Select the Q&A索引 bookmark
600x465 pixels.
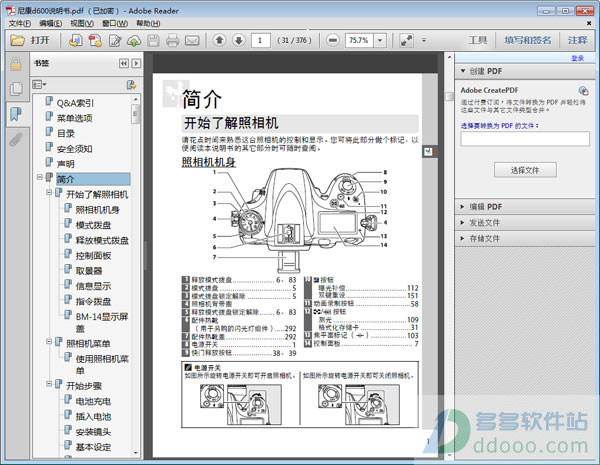(75, 103)
